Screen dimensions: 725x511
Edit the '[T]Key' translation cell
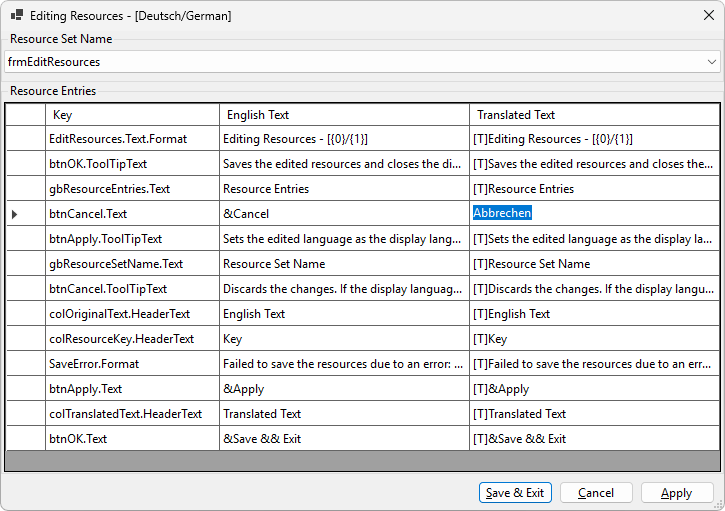pyautogui.click(x=595, y=339)
